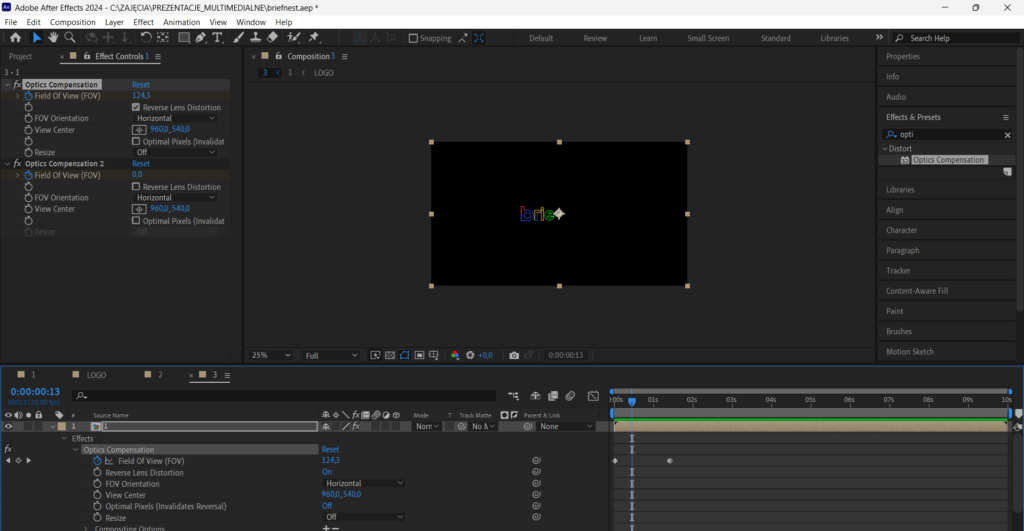The image size is (1024, 531).
Task: Uncheck Reverse Lens Distortion in Optics Compensation
Action: pos(136,107)
